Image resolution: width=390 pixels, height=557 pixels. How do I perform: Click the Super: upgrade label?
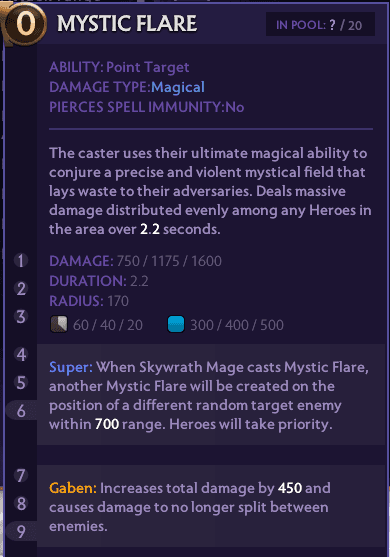point(71,367)
